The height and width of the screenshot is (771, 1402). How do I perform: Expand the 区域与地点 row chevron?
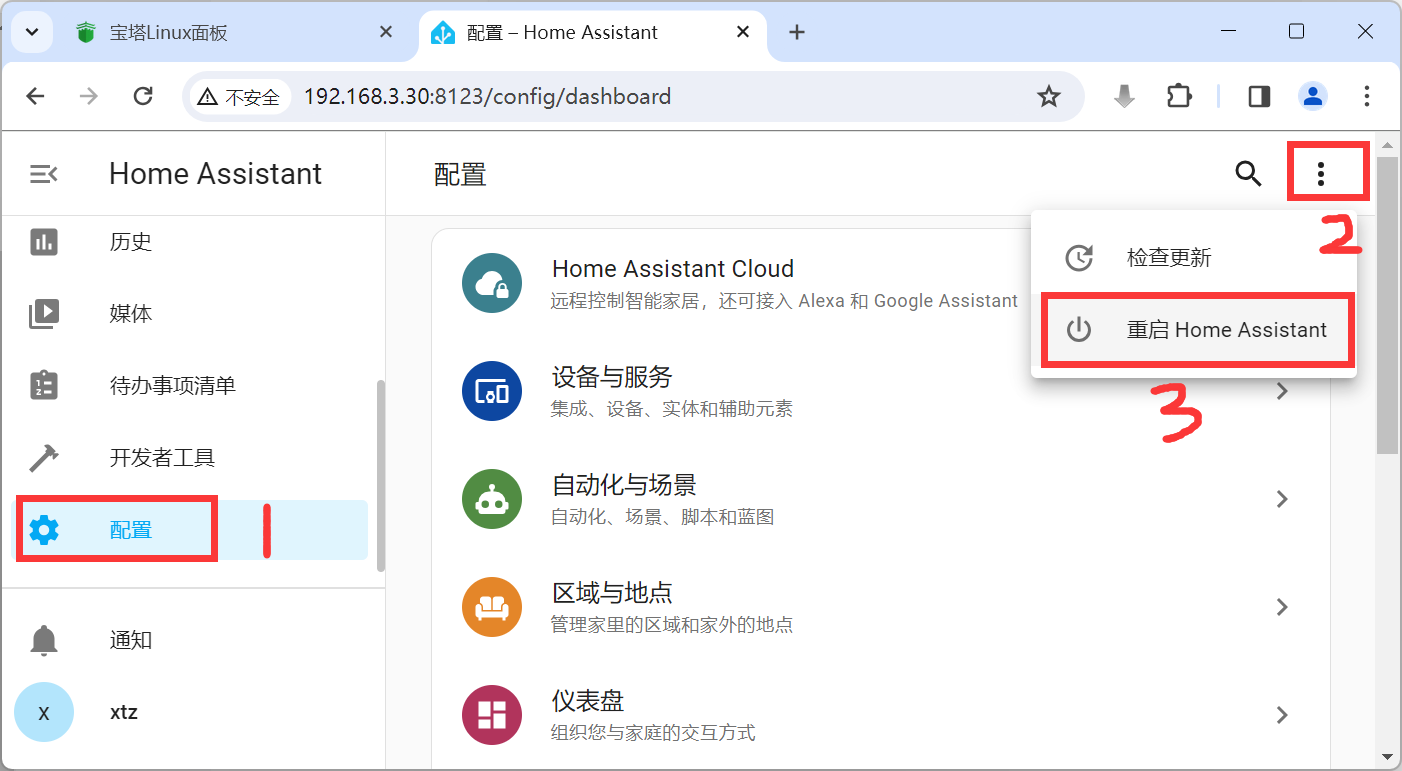coord(1282,607)
